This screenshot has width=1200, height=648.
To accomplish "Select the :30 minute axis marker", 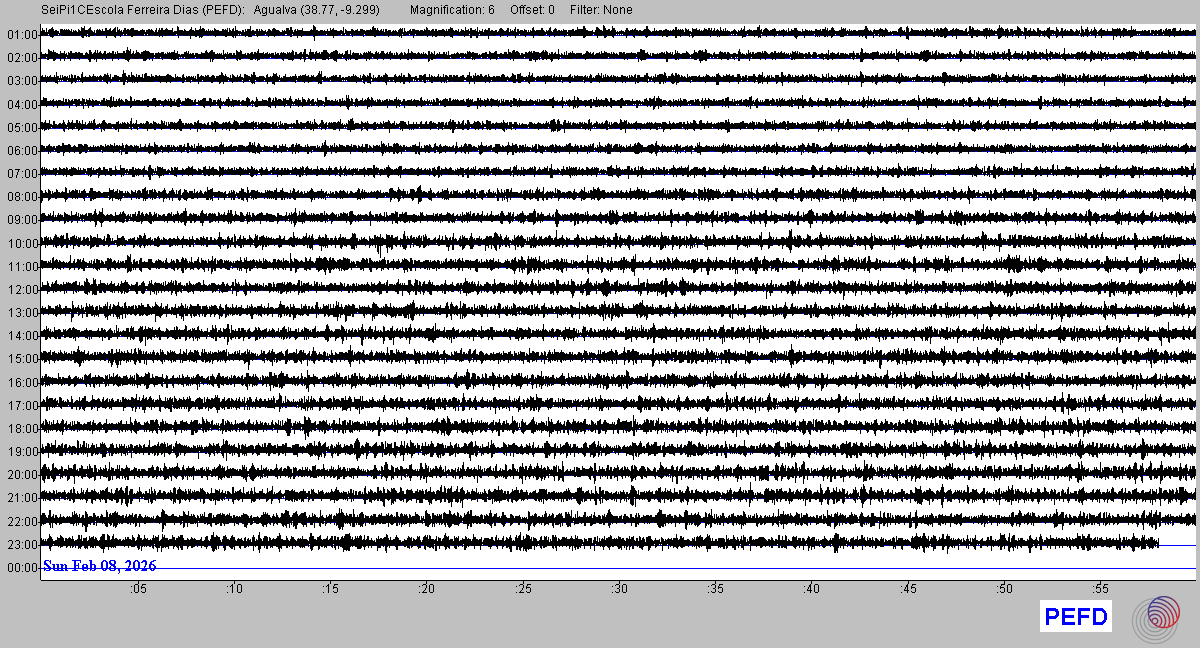I will 619,589.
